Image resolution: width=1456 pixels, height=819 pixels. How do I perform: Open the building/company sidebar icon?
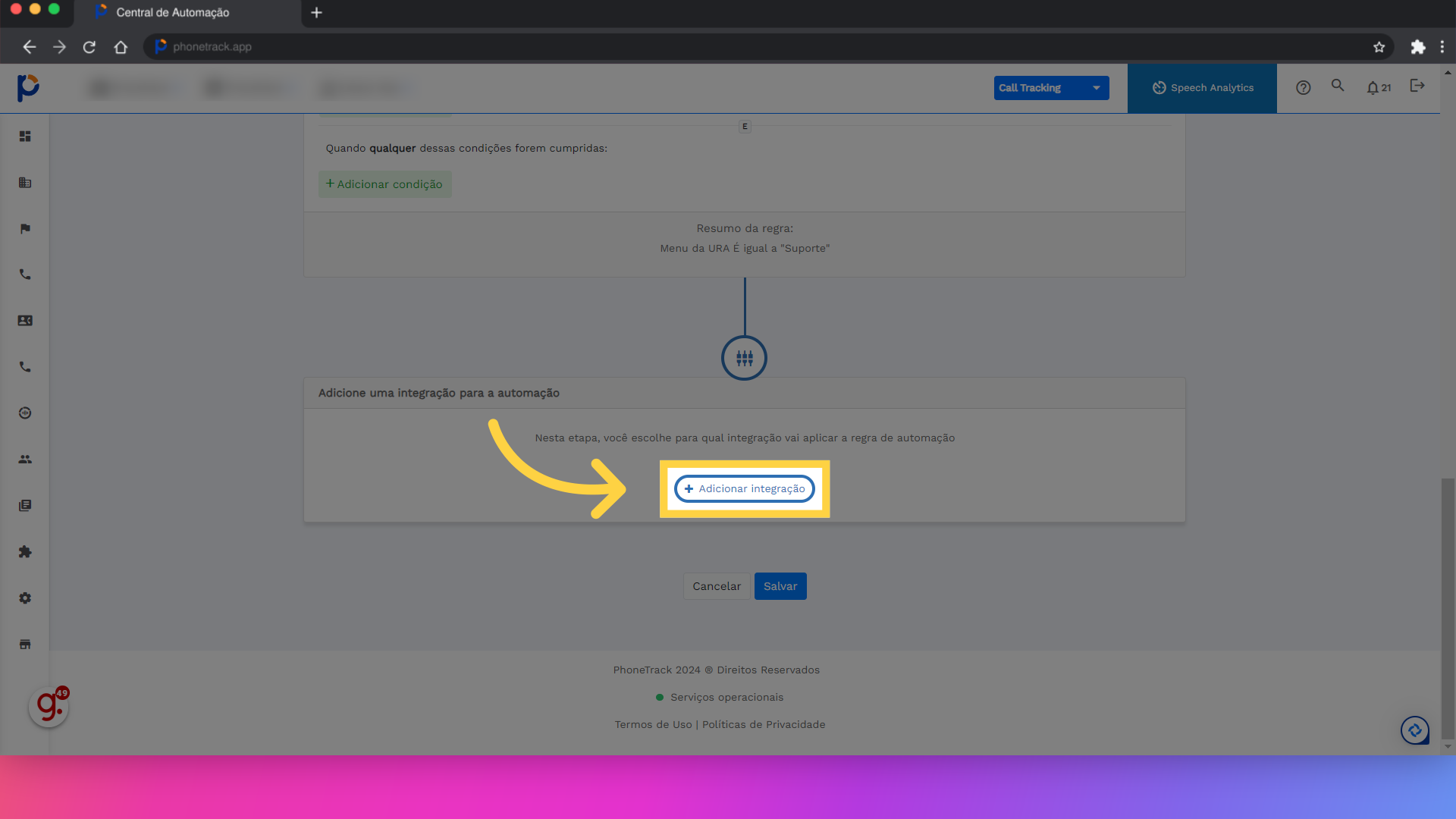coord(25,183)
